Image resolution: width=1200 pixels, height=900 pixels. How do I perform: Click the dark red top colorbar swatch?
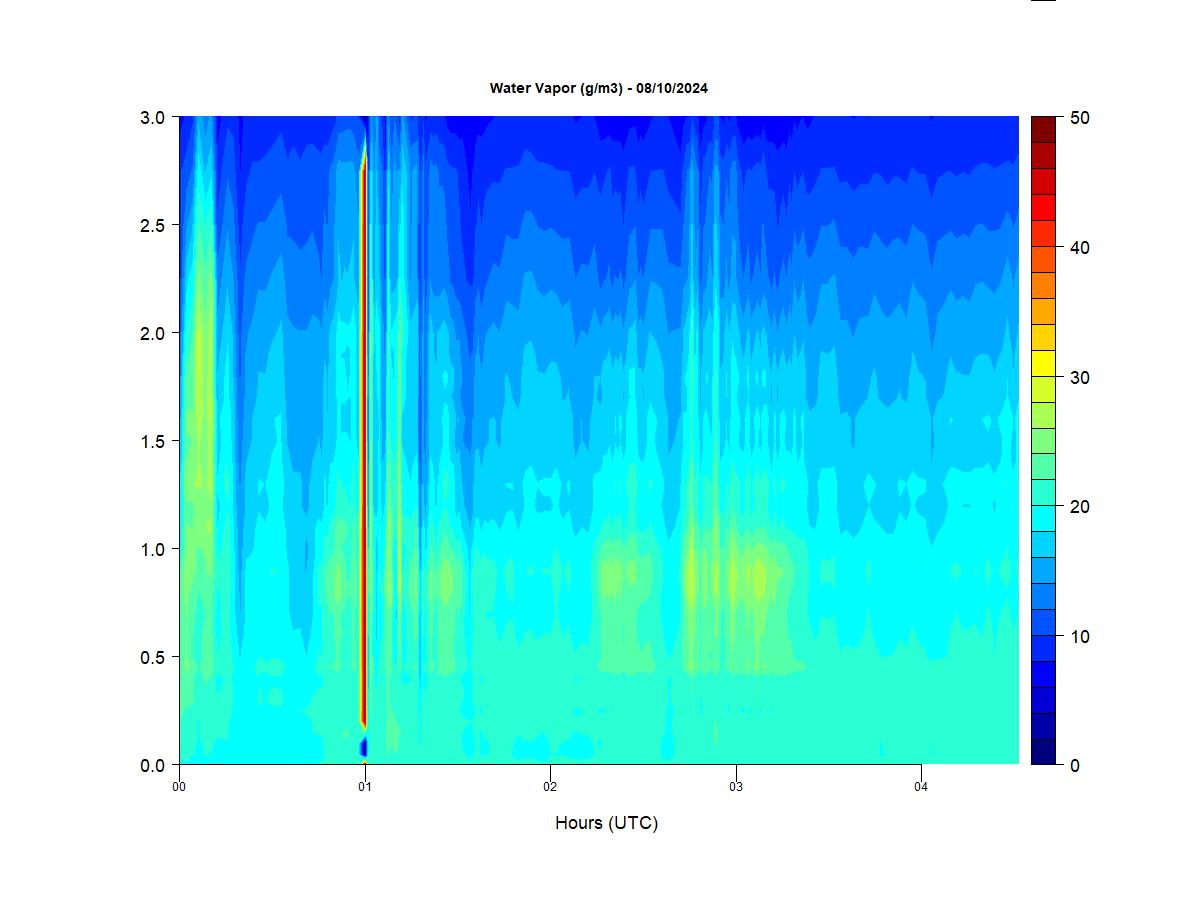[x=1043, y=130]
